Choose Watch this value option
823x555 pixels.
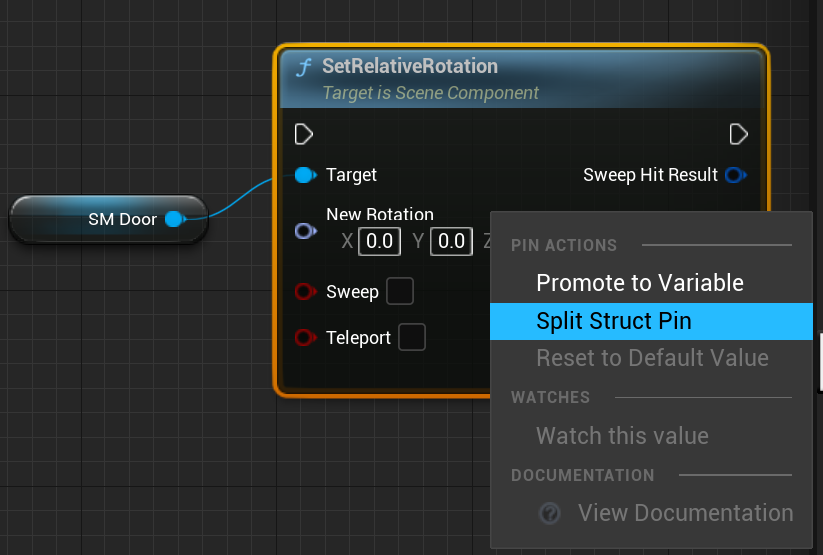click(622, 435)
